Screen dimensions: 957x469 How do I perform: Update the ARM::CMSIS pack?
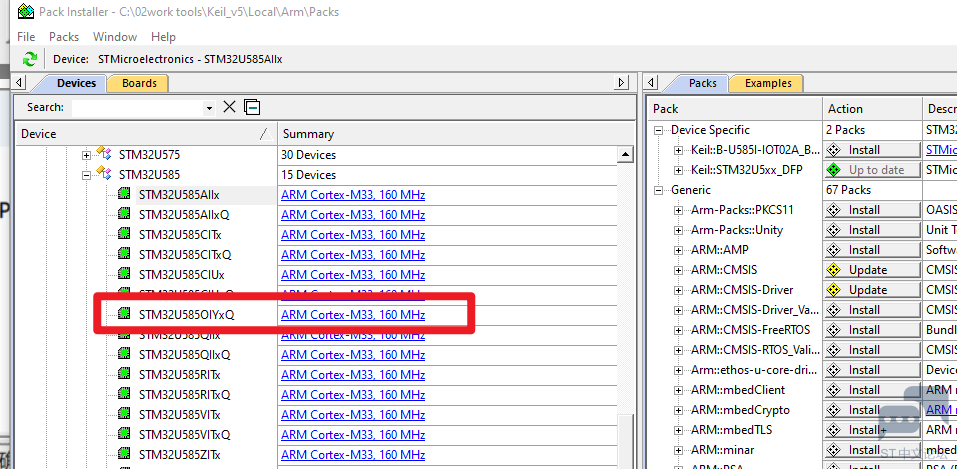872,270
